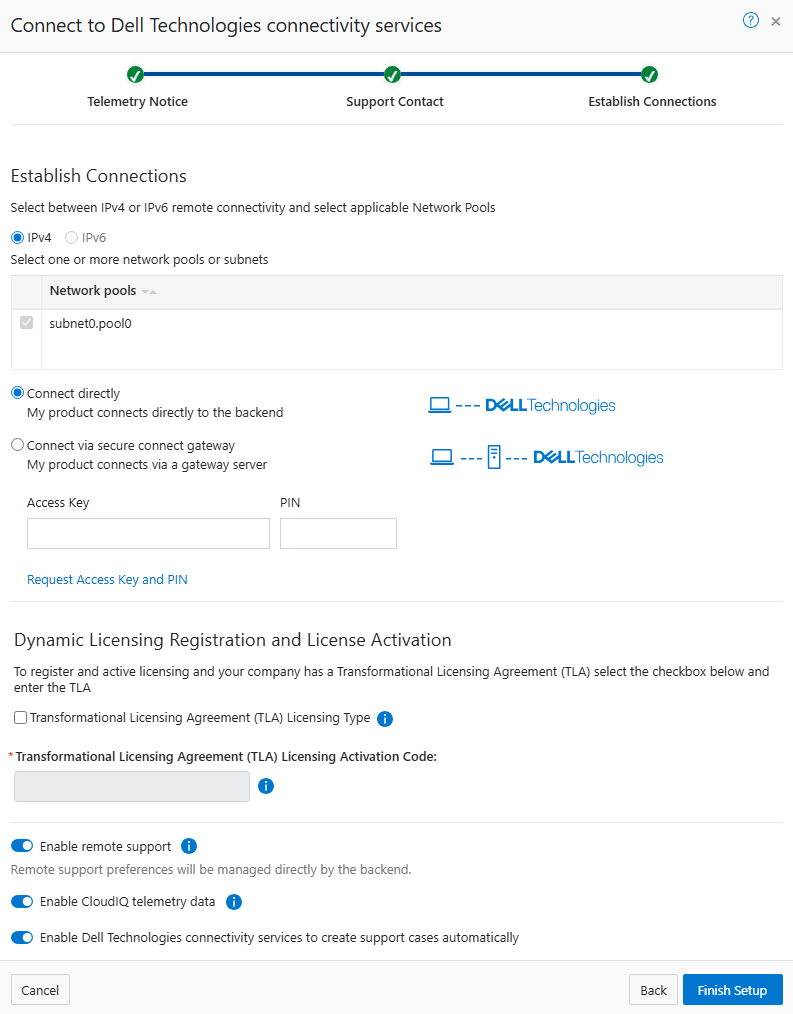
Task: Click the Support Contact step checkmark
Action: pos(392,74)
